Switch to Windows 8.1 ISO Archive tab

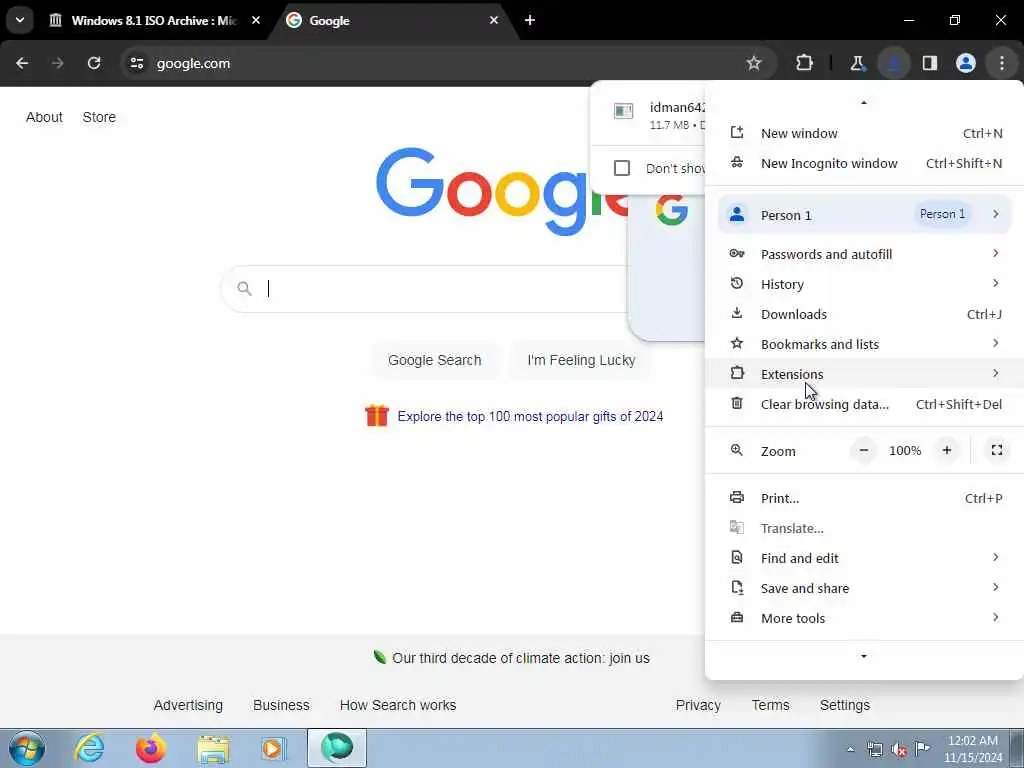coord(153,20)
